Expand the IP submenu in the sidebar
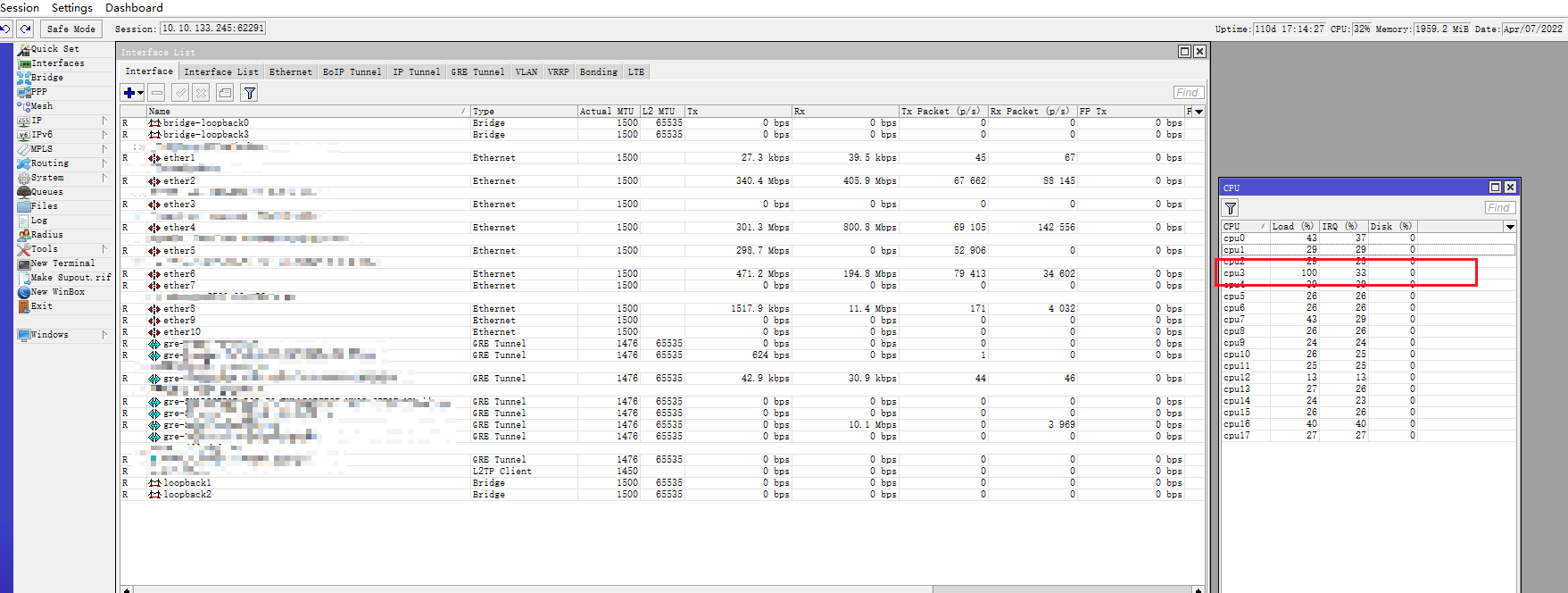This screenshot has height=593, width=1568. (x=104, y=121)
